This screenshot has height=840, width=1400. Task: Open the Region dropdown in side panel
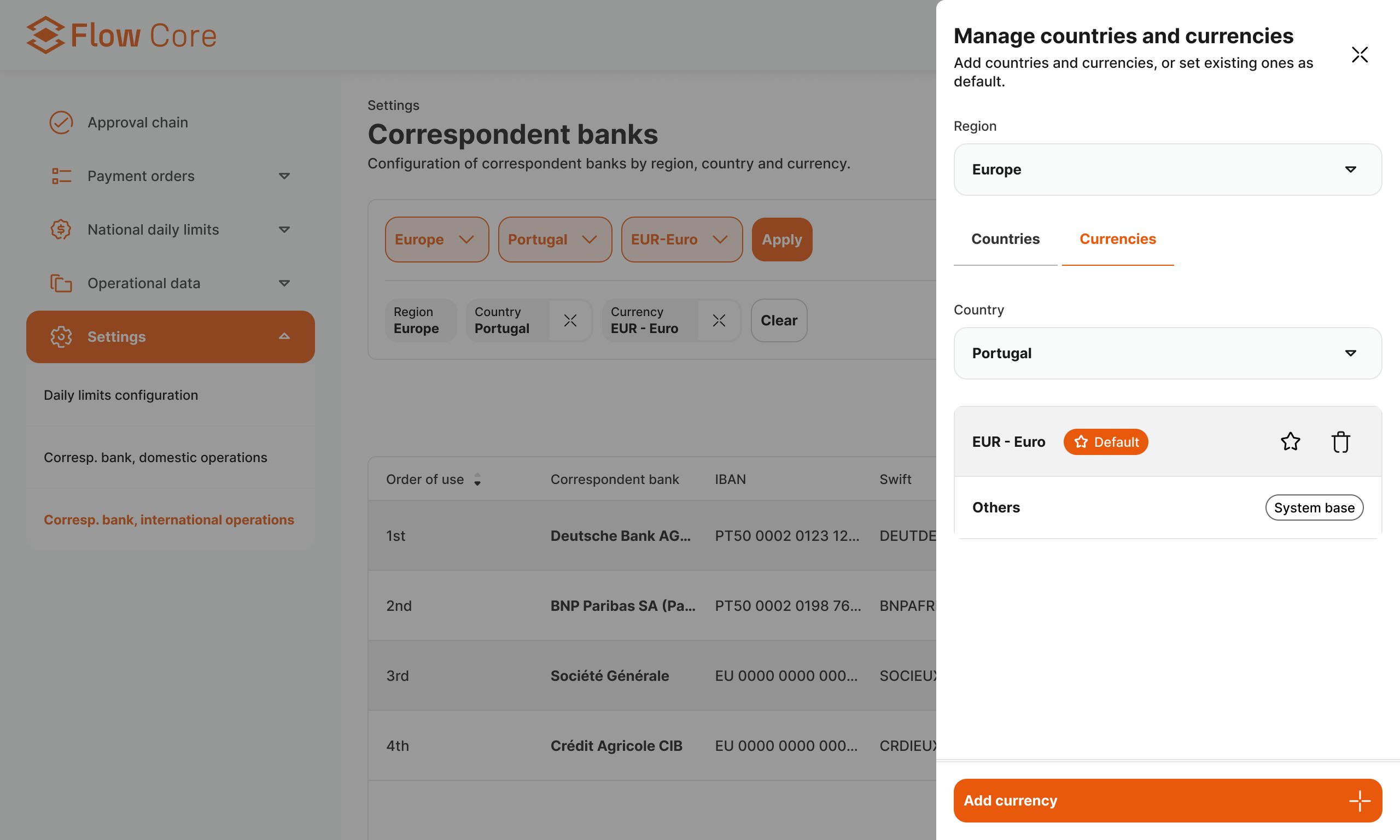coord(1168,169)
